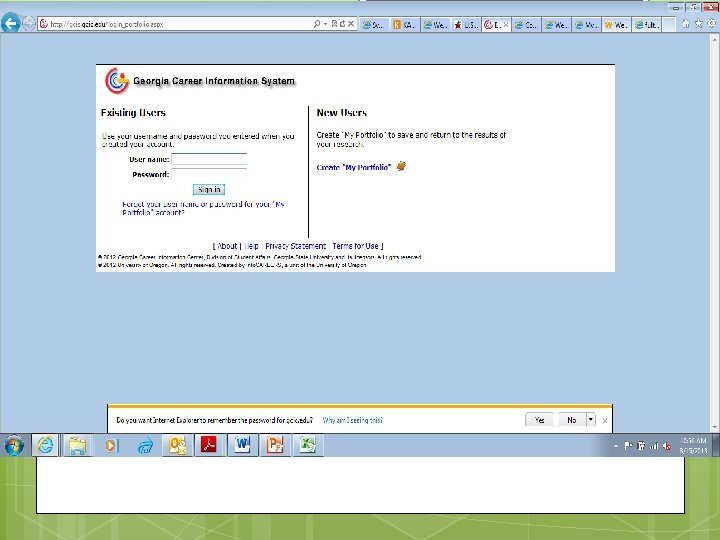Viewport: 720px width, 540px height.
Task: Dismiss the password notification bar with X
Action: pos(605,421)
